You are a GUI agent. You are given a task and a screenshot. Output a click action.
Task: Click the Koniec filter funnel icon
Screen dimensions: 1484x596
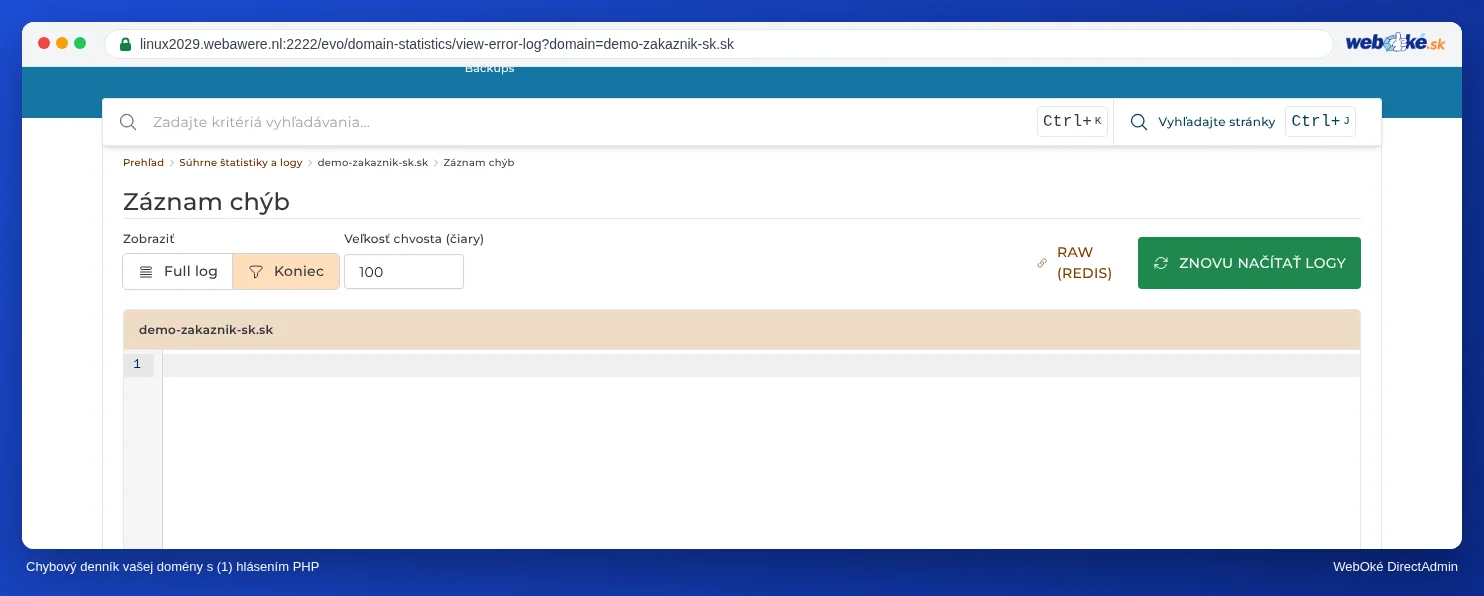point(256,271)
